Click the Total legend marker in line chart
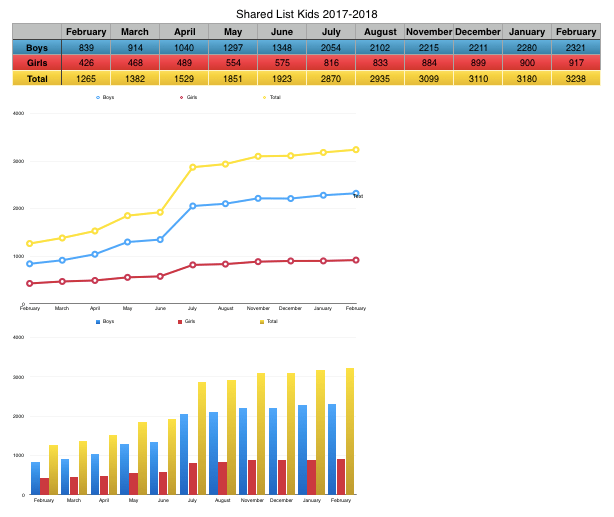Viewport: 614px width, 517px height. [264, 97]
